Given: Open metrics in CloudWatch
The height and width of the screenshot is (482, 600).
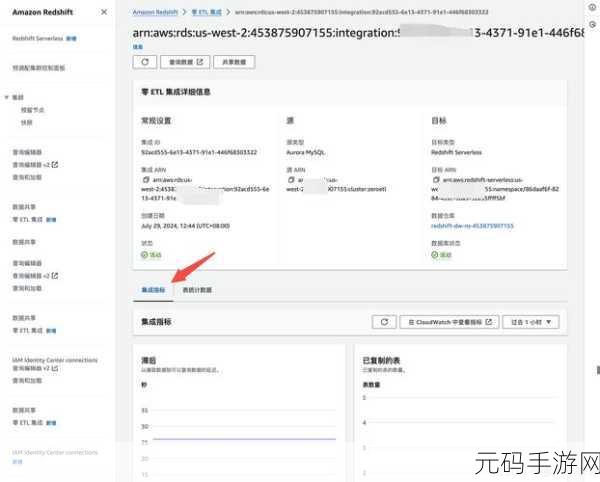Looking at the screenshot, I should (449, 322).
